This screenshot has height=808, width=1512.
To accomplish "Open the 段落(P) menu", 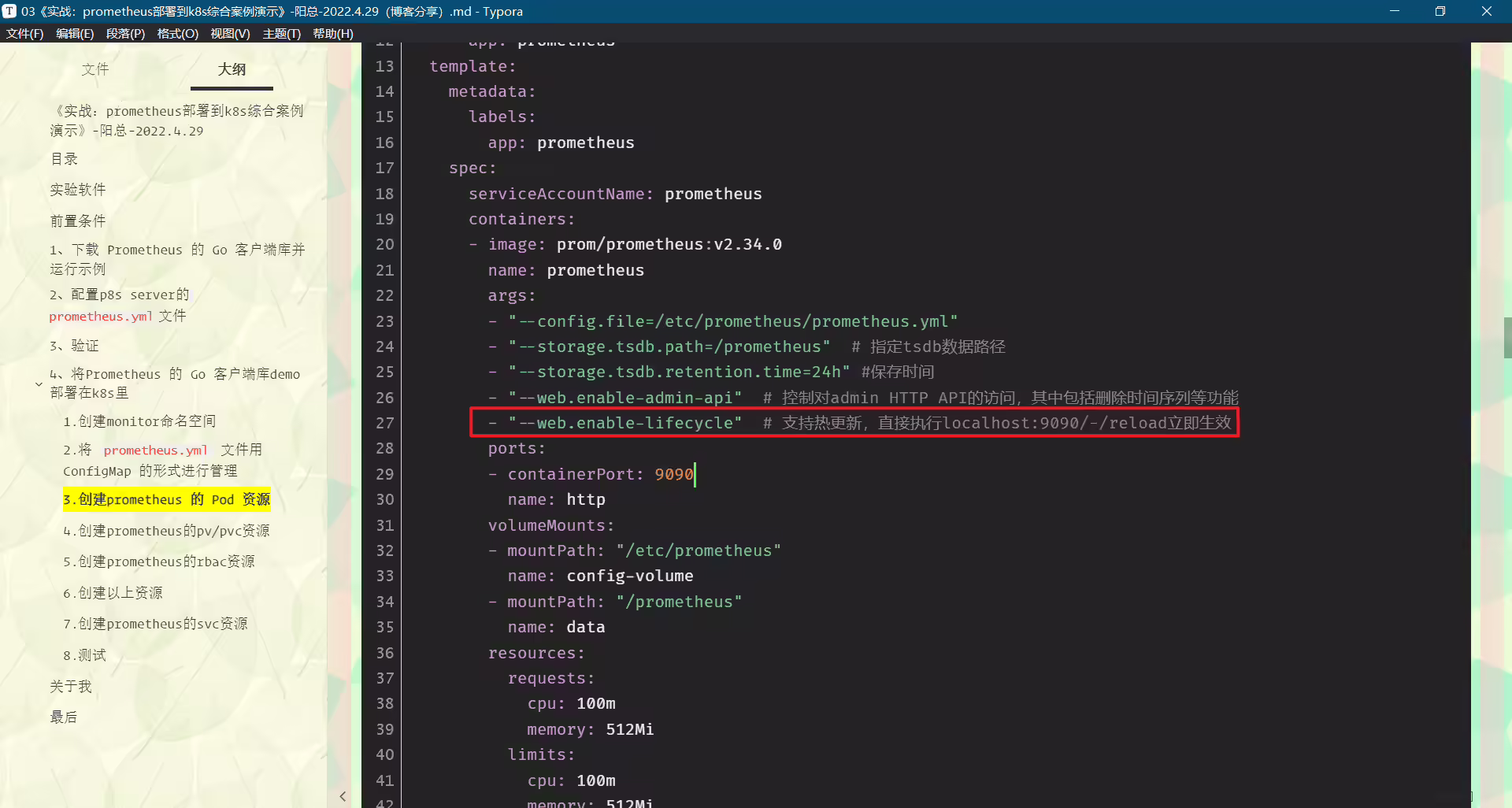I will 126,34.
